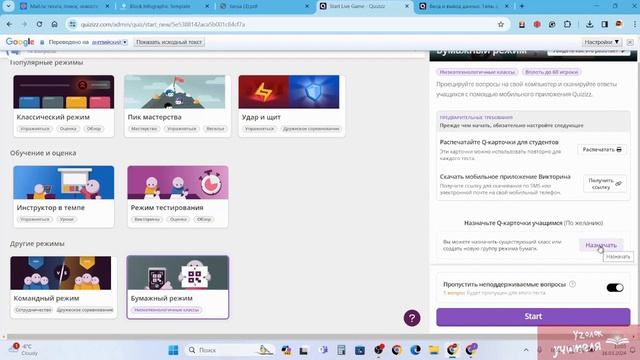Close the Google Translate bar
This screenshot has width=640, height=360.
click(x=630, y=42)
